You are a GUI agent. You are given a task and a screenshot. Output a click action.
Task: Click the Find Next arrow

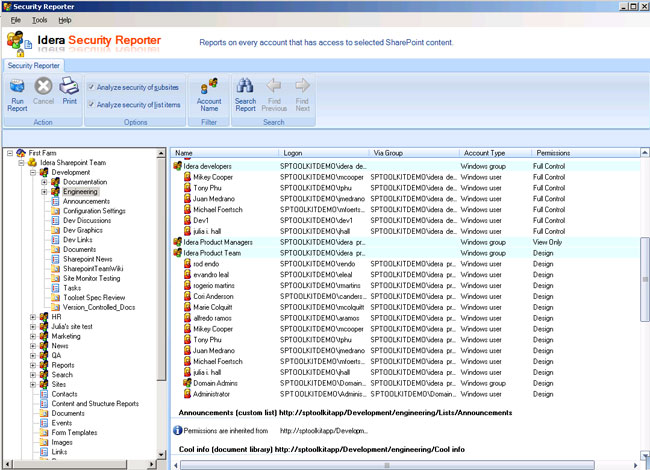(302, 85)
